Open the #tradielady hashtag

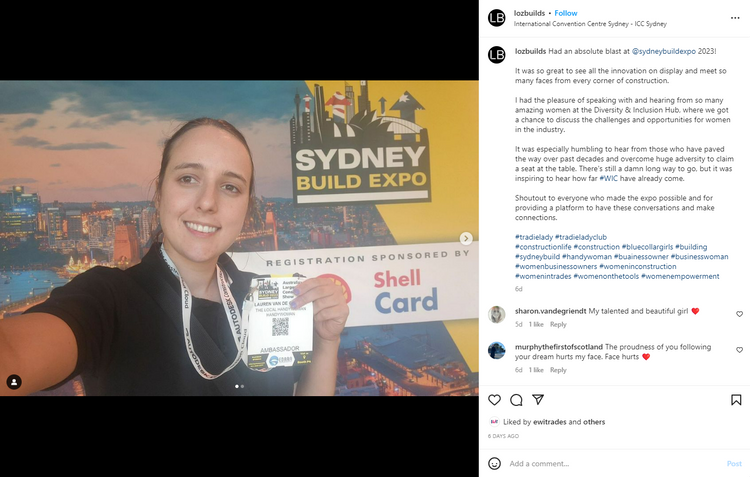pyautogui.click(x=534, y=237)
